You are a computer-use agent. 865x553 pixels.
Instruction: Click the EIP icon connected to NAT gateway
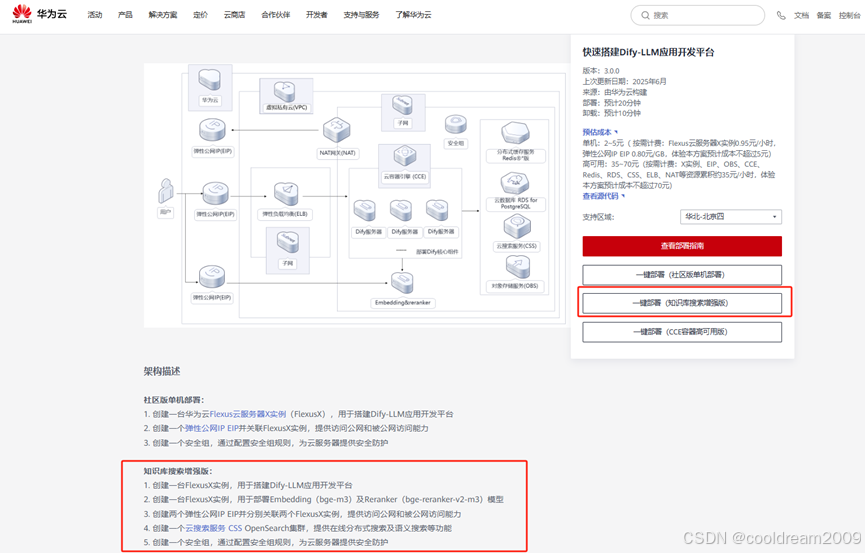point(212,131)
